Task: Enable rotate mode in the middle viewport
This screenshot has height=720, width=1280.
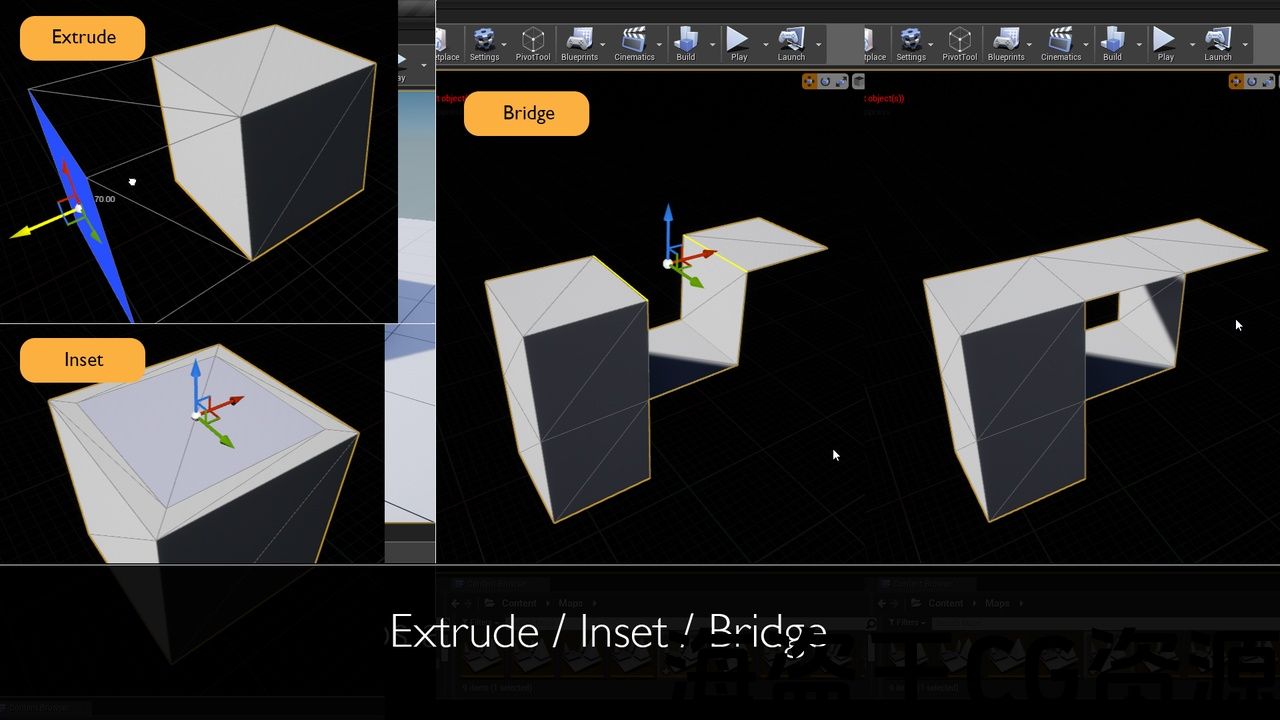Action: [x=825, y=82]
